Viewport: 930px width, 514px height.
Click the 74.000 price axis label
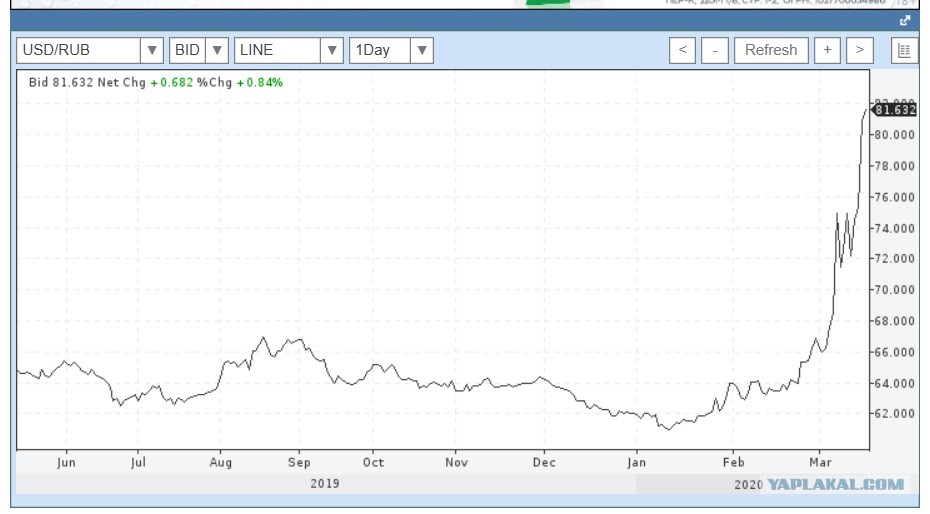[x=895, y=228]
